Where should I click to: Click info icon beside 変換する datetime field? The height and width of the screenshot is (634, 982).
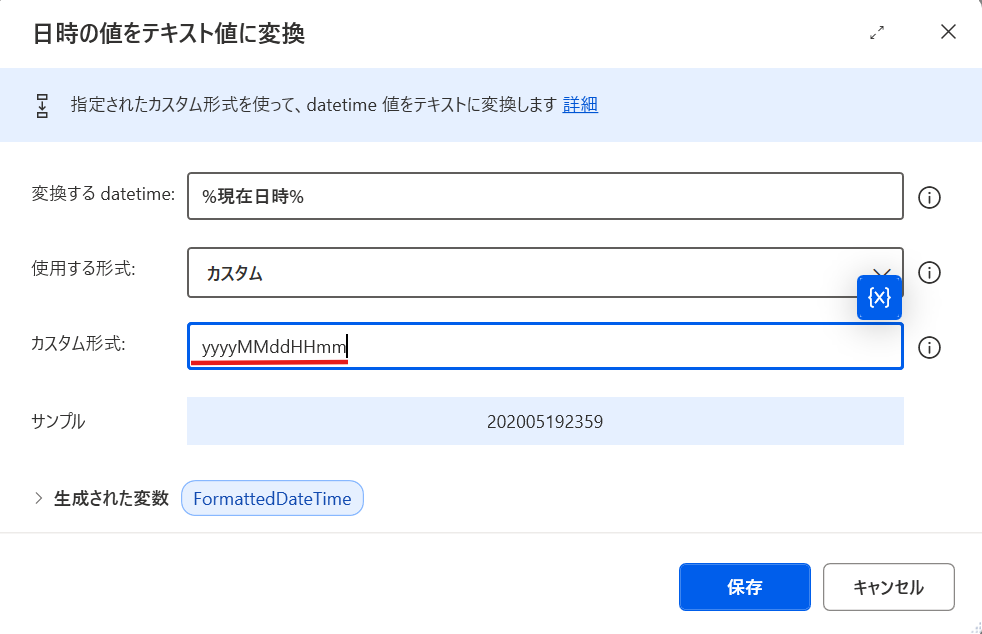[x=929, y=196]
